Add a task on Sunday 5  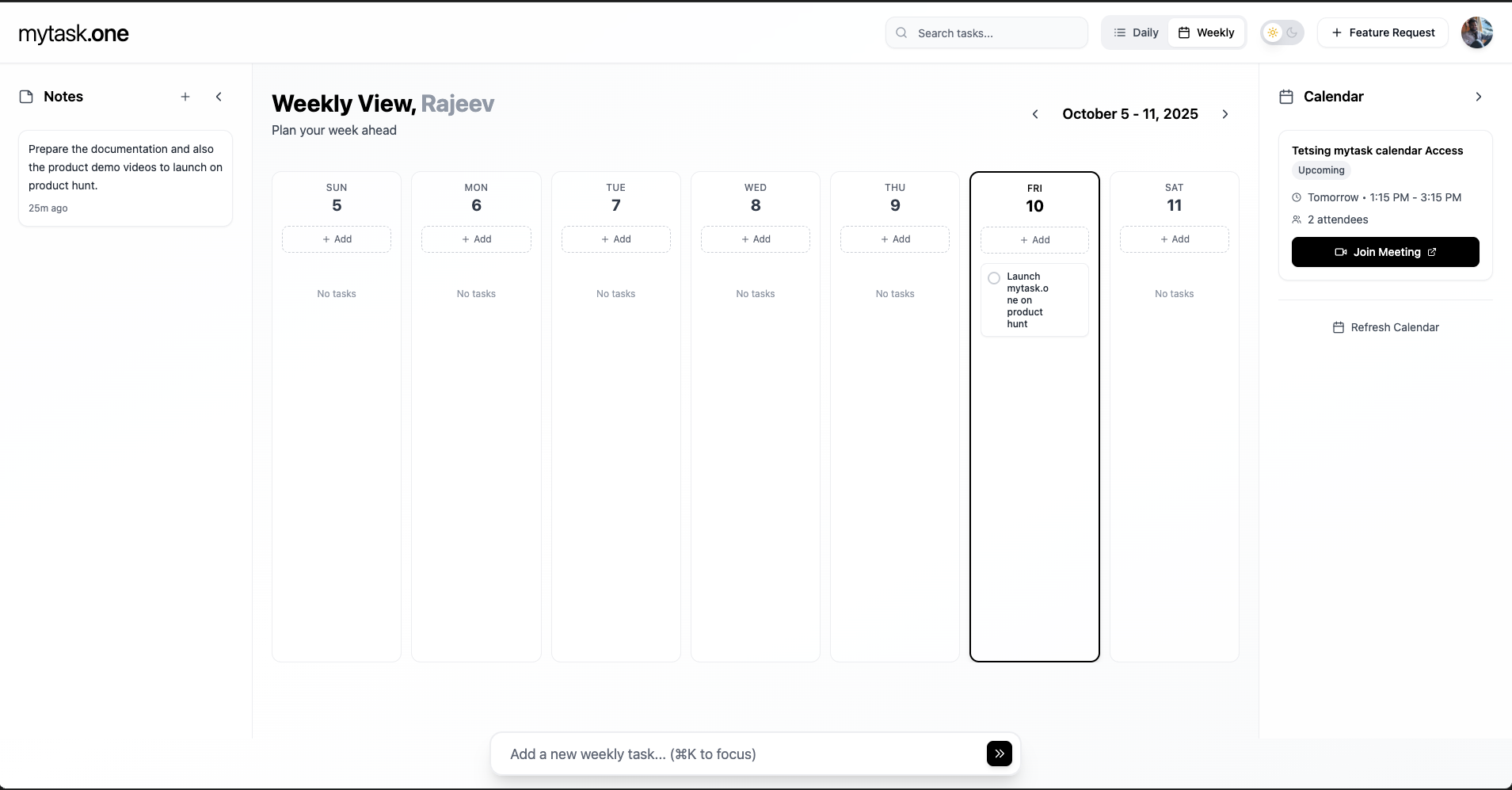click(x=337, y=239)
